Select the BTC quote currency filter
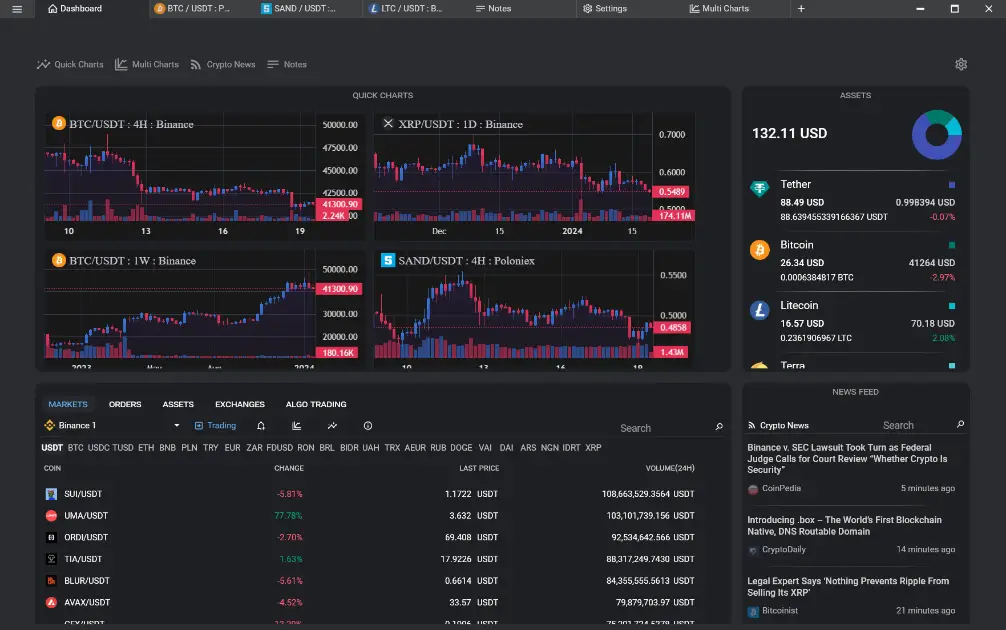The width and height of the screenshot is (1006, 630). click(76, 448)
